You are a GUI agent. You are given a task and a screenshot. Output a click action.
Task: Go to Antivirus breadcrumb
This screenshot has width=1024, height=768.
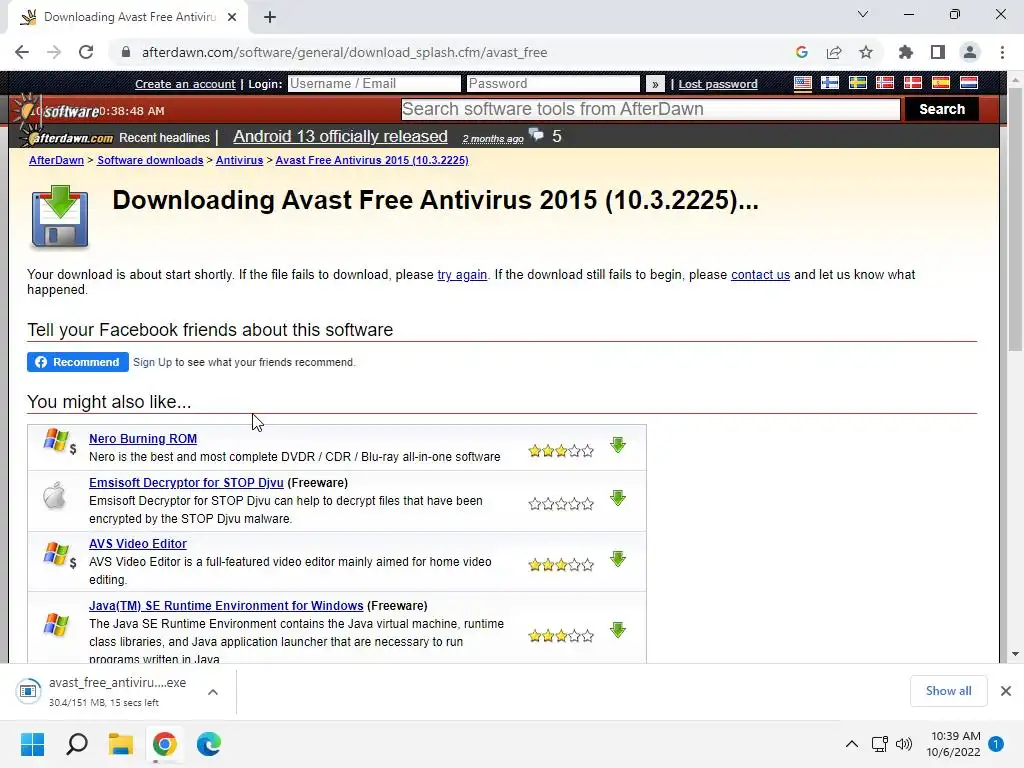tap(239, 160)
